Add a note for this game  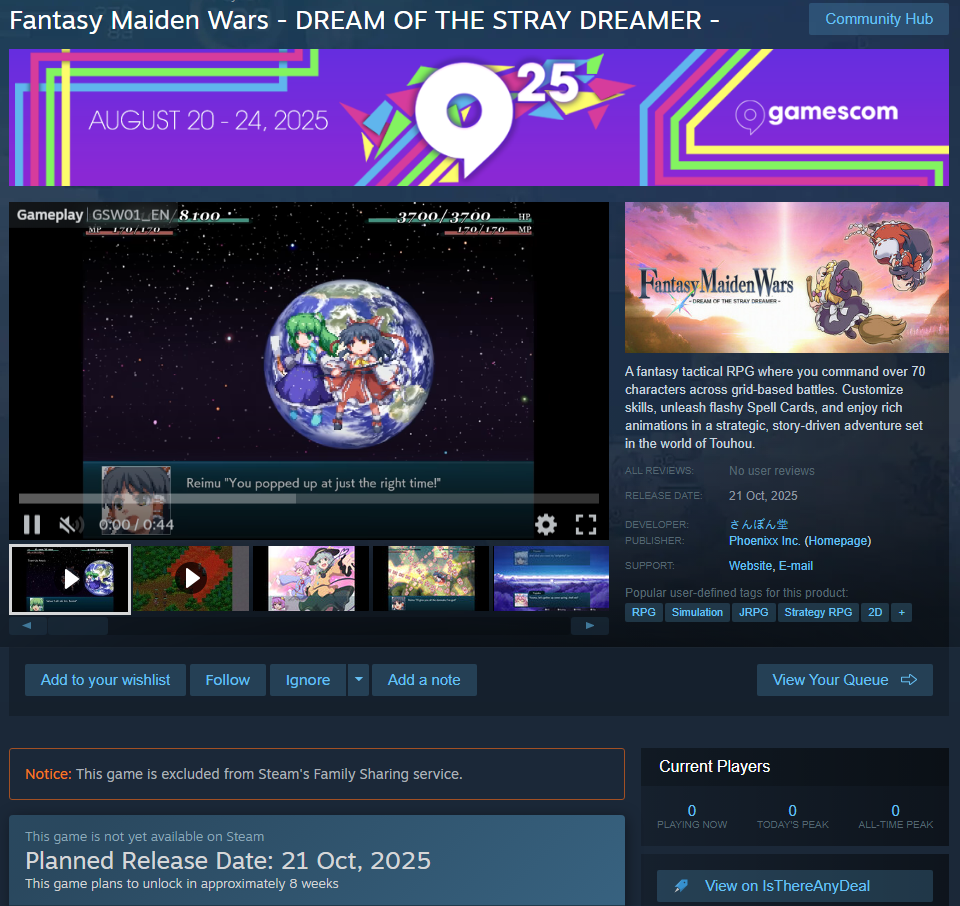424,680
